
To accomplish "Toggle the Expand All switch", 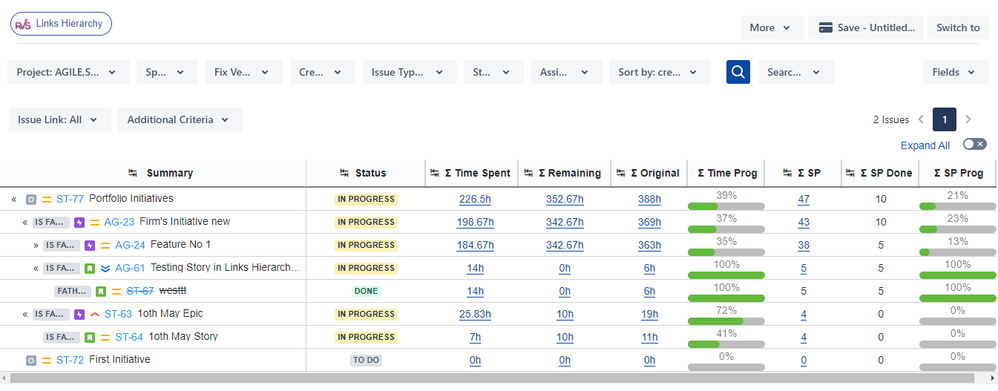I will pyautogui.click(x=974, y=145).
